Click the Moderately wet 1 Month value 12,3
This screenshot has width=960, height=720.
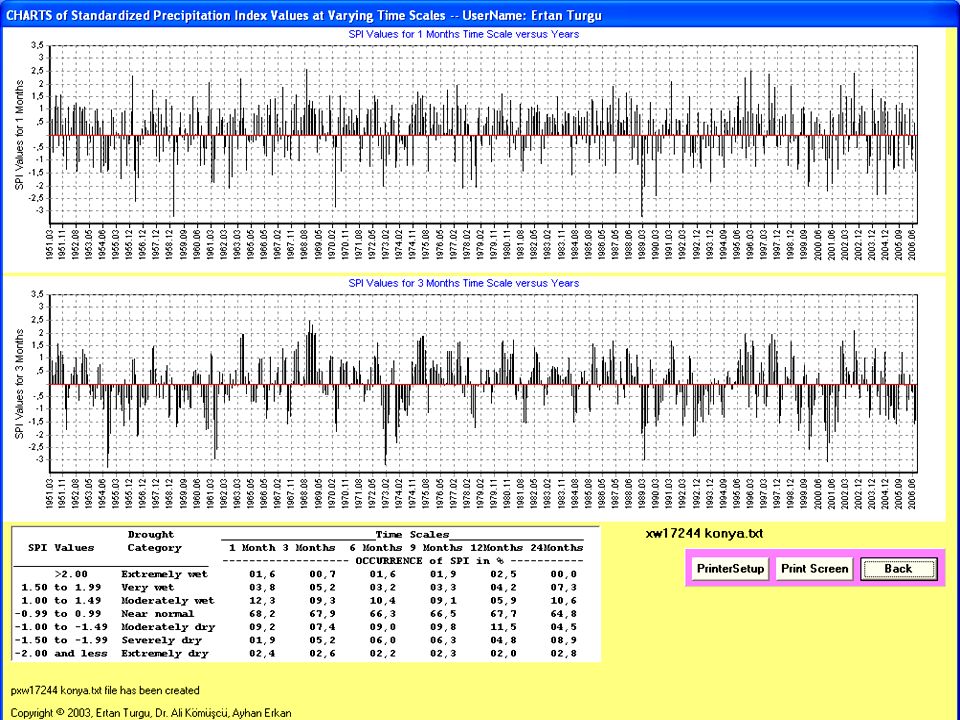pyautogui.click(x=262, y=600)
